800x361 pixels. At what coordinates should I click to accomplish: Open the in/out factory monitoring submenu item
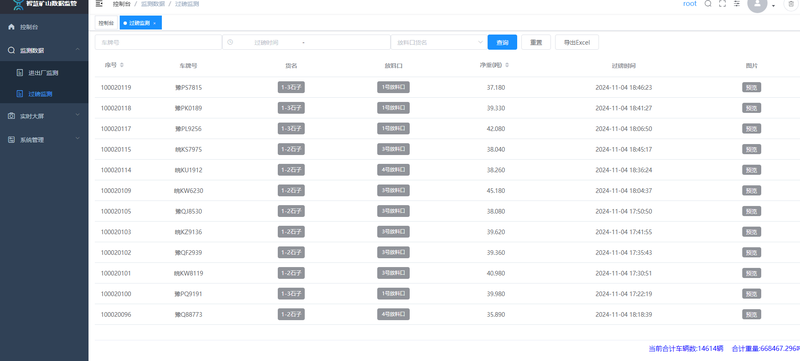click(43, 73)
